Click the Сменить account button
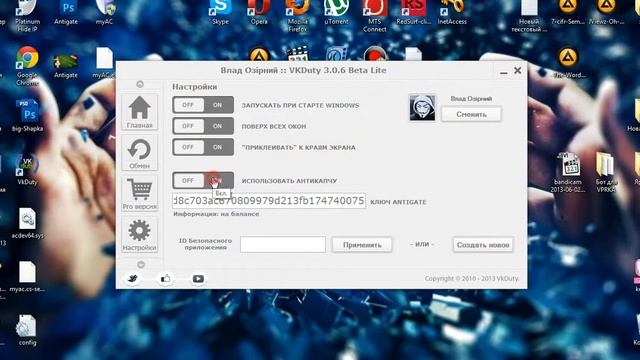 [x=471, y=114]
